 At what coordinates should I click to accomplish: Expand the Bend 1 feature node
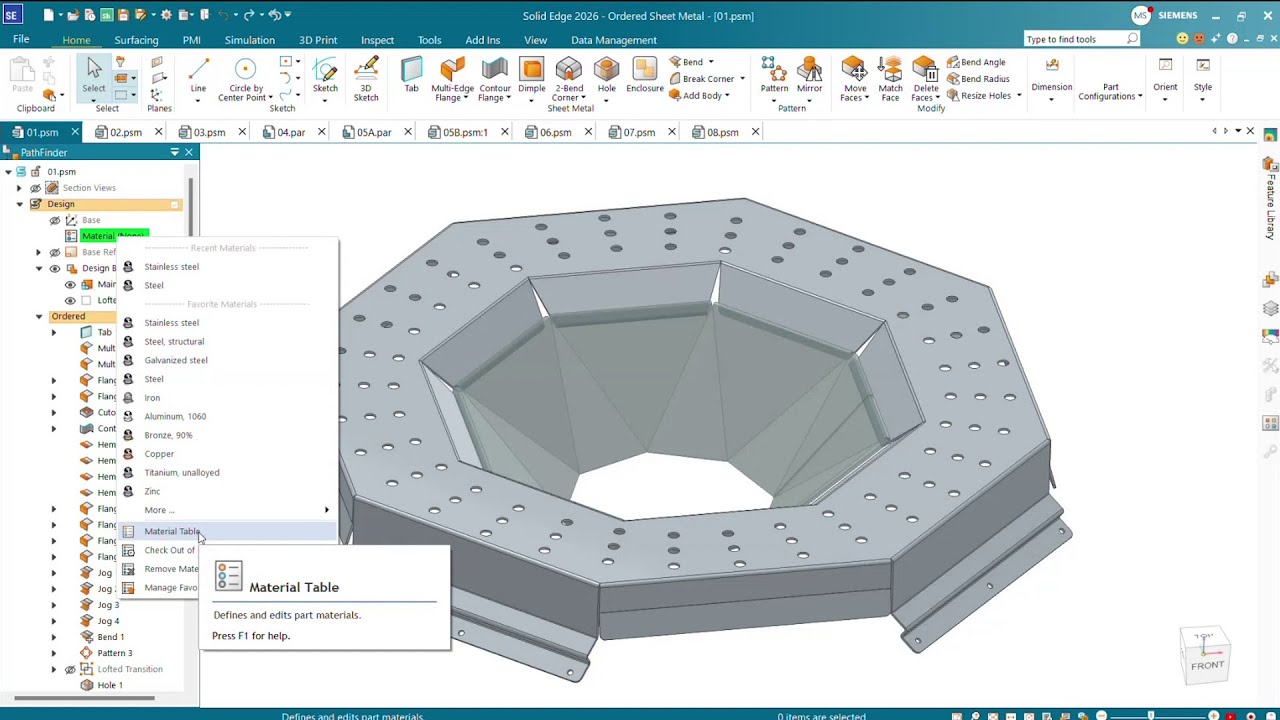coord(54,637)
